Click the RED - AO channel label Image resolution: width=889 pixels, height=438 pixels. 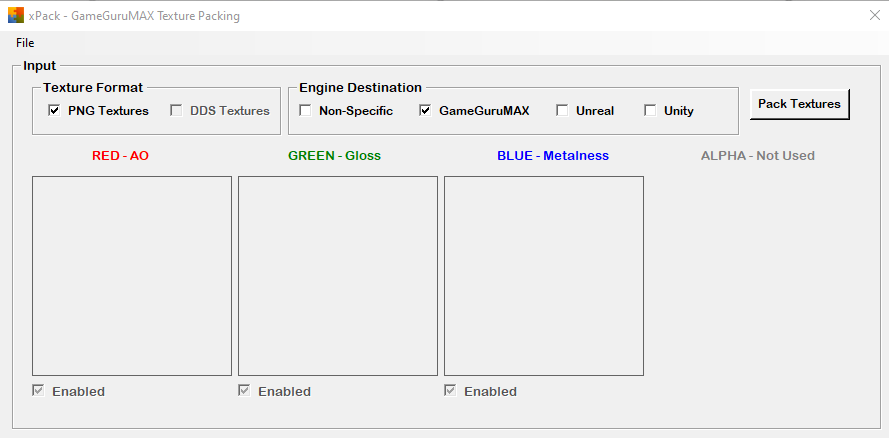click(x=120, y=156)
